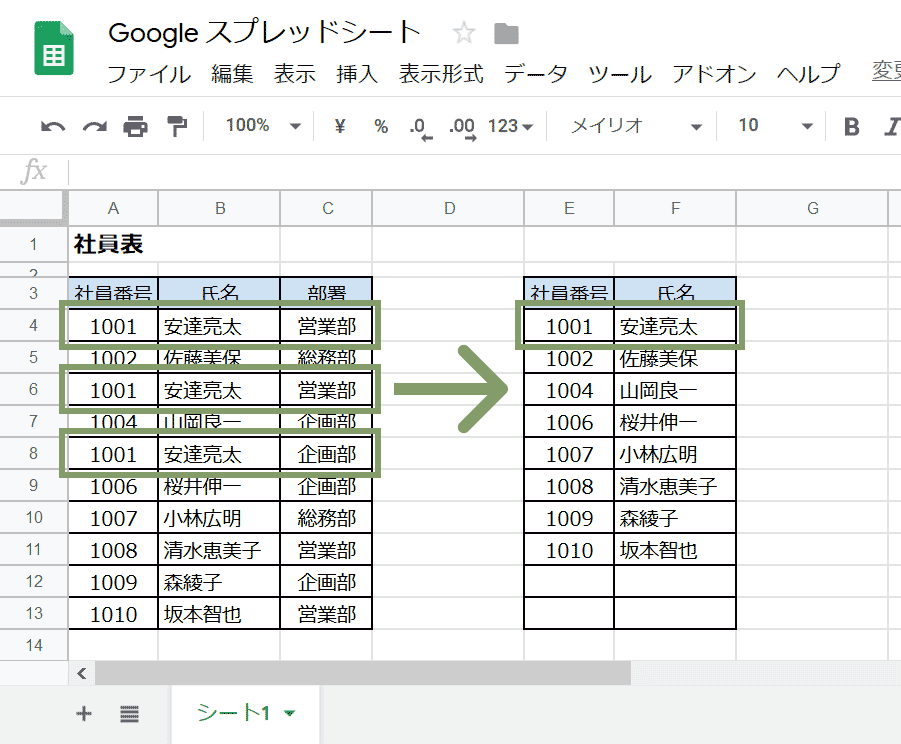Open the データ menu
Viewport: 901px width, 744px height.
pyautogui.click(x=535, y=74)
